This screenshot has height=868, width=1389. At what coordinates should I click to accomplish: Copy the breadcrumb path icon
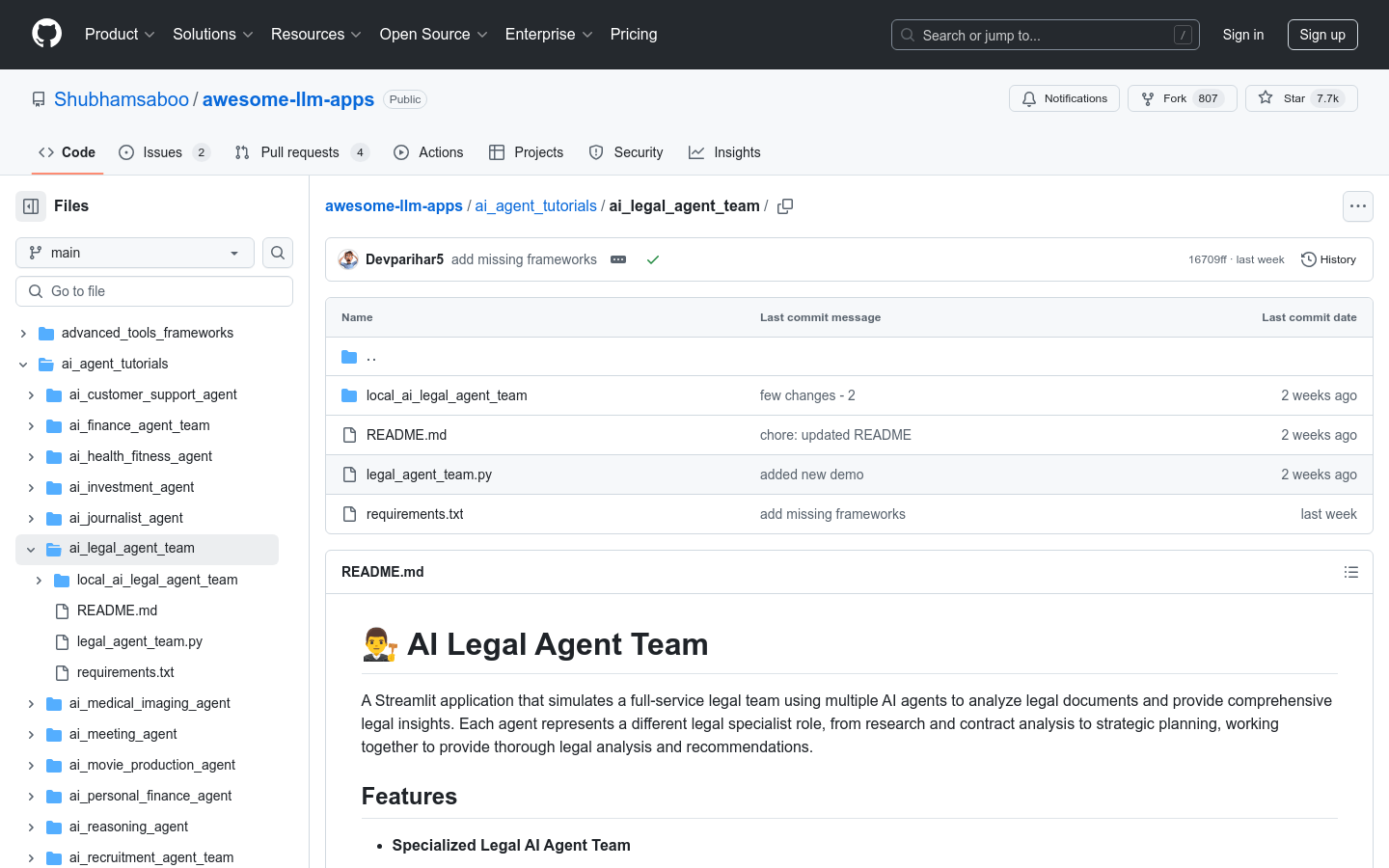785,205
